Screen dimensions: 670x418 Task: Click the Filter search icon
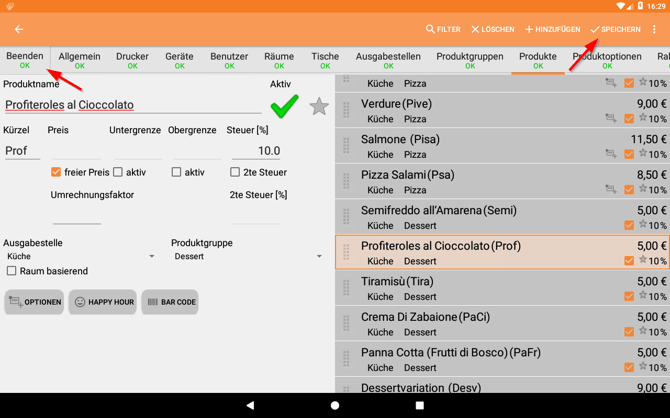coord(443,30)
